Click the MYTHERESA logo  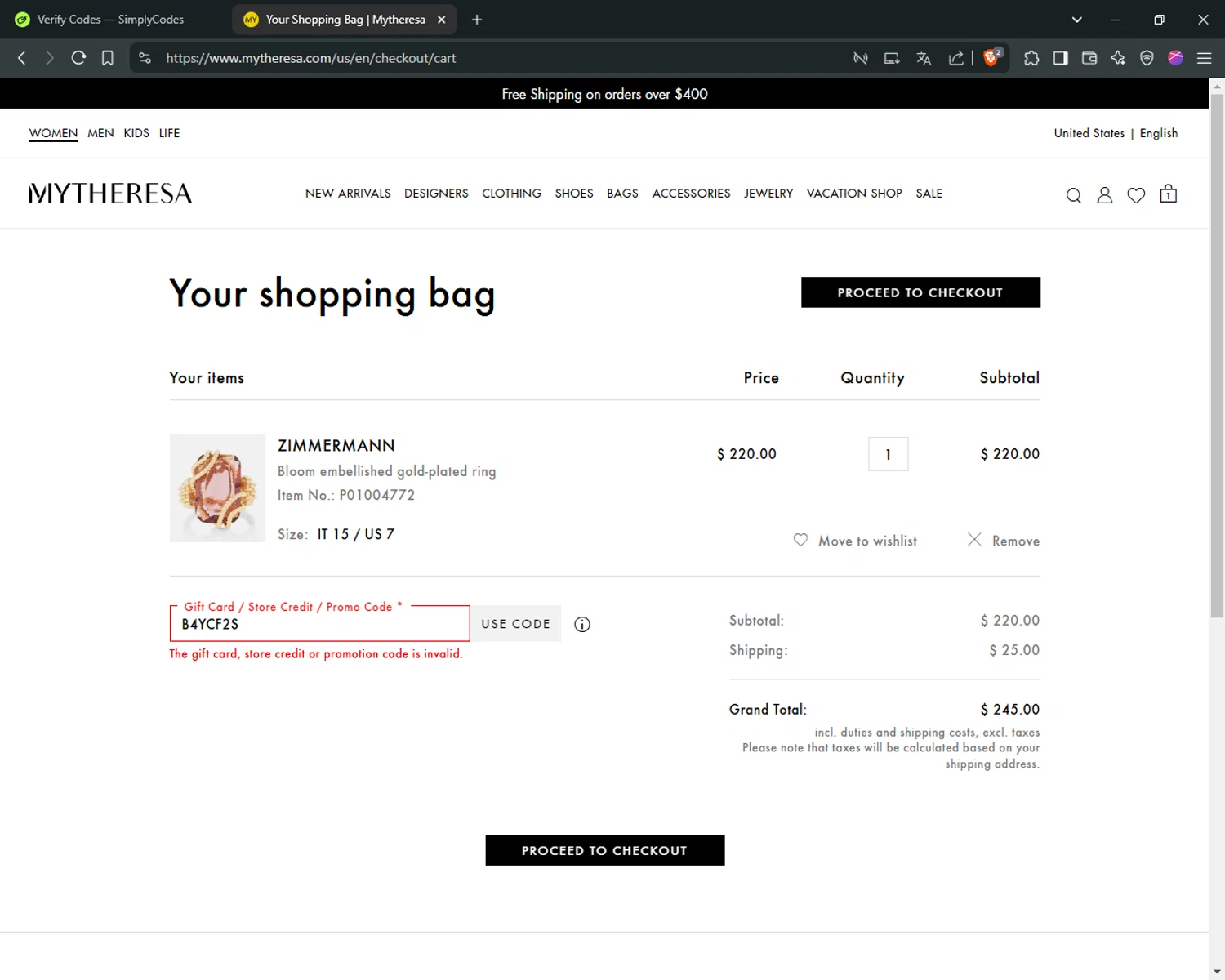coord(110,194)
